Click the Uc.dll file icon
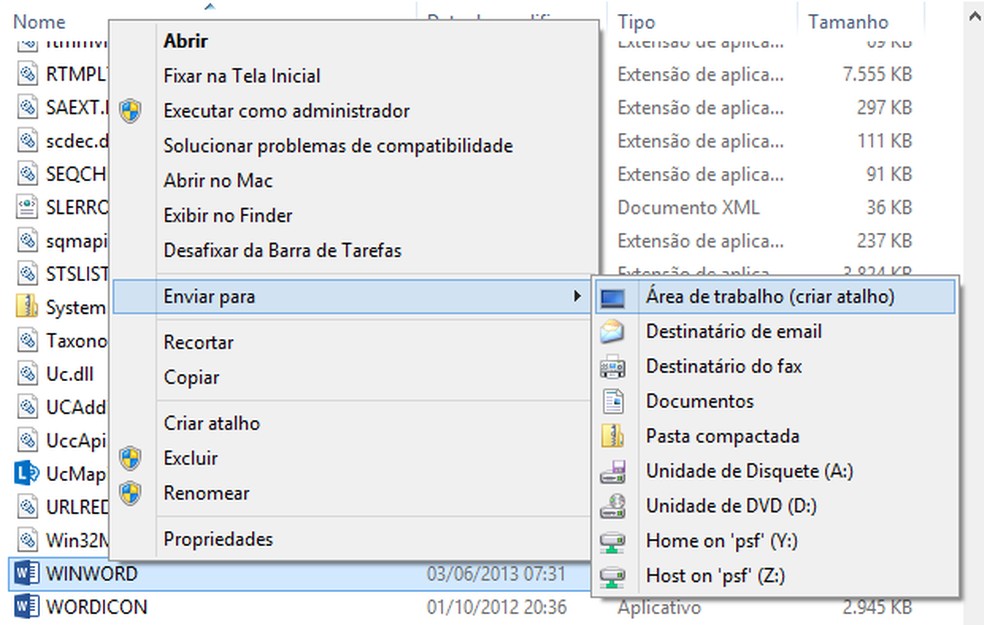The image size is (984, 625). pyautogui.click(x=26, y=373)
